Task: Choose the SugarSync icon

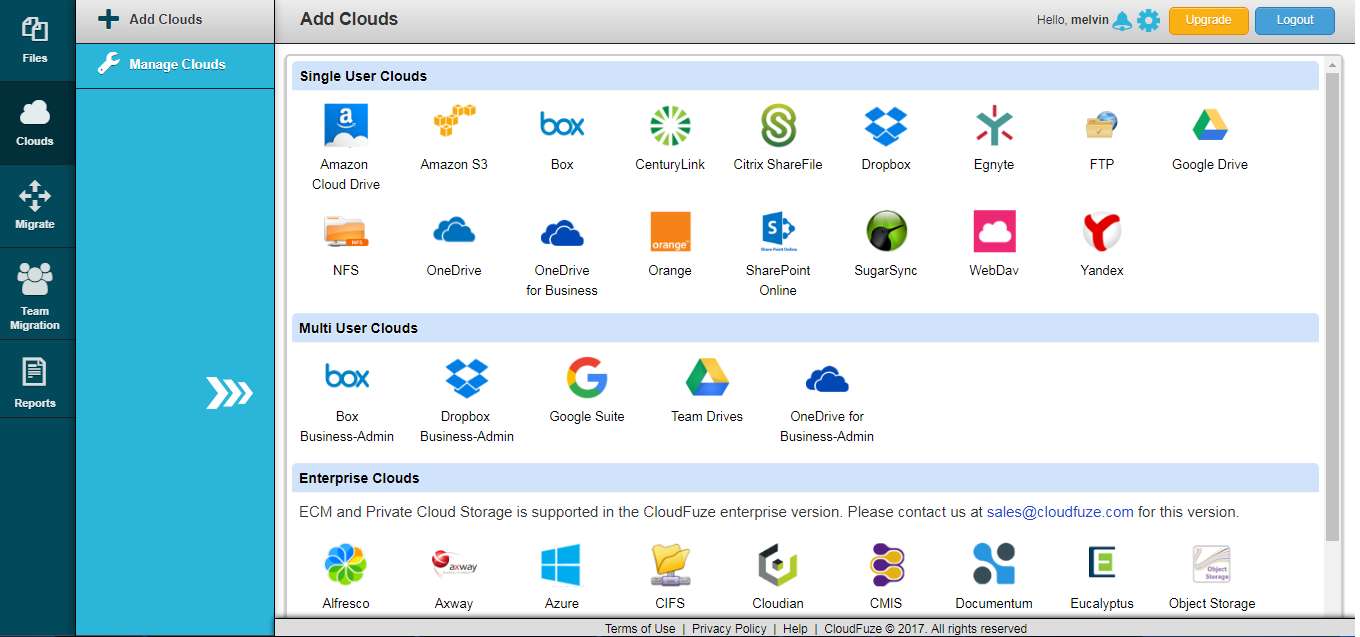Action: (x=886, y=232)
